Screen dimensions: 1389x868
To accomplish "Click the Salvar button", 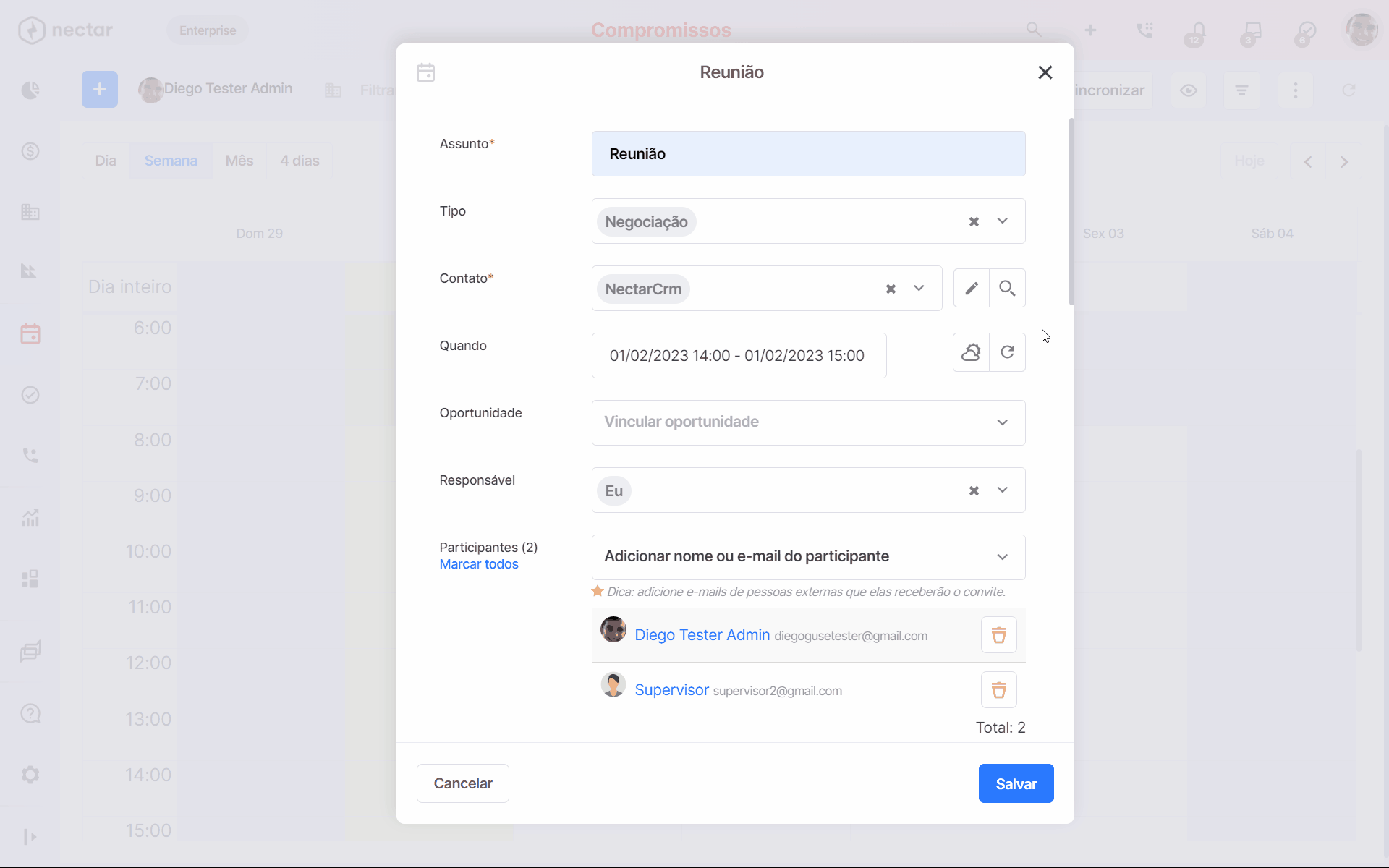I will [x=1016, y=783].
